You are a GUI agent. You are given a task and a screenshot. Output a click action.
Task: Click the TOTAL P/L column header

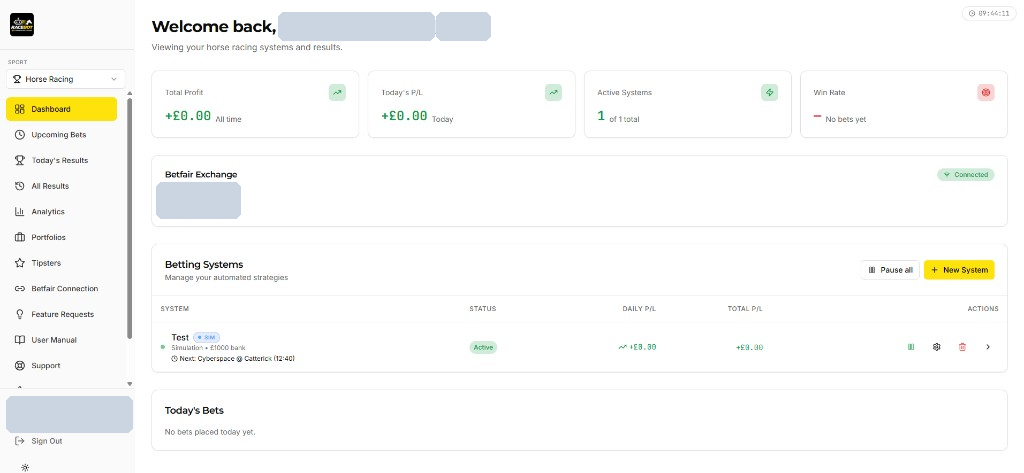tap(745, 309)
